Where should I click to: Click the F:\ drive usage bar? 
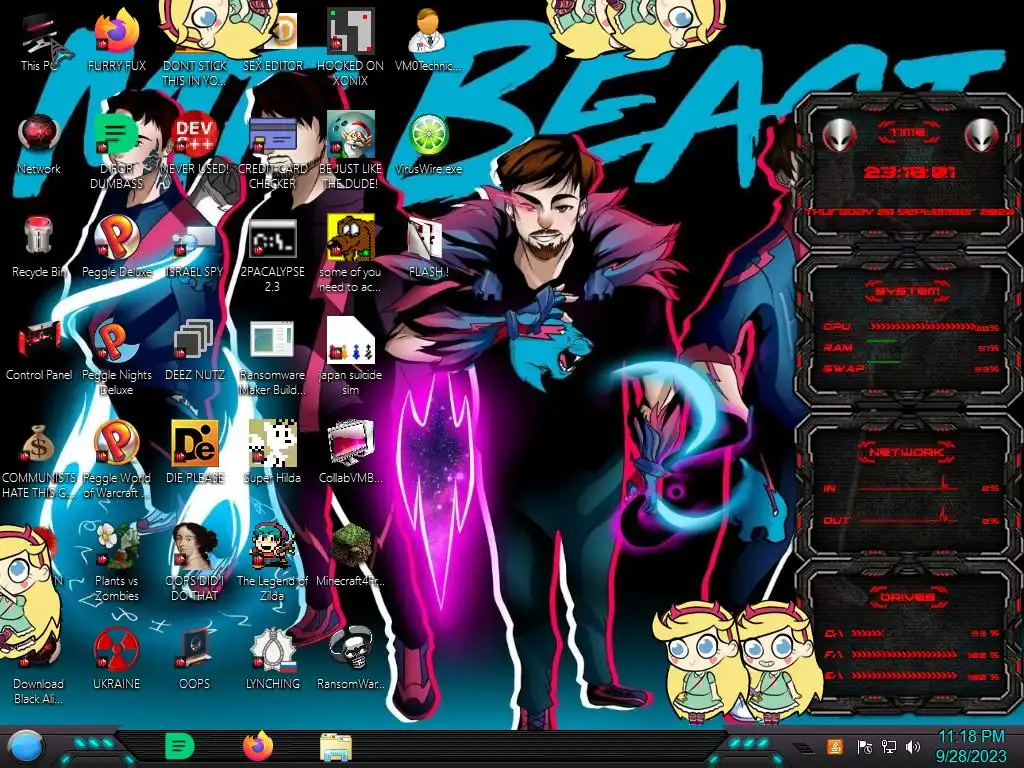[906, 654]
